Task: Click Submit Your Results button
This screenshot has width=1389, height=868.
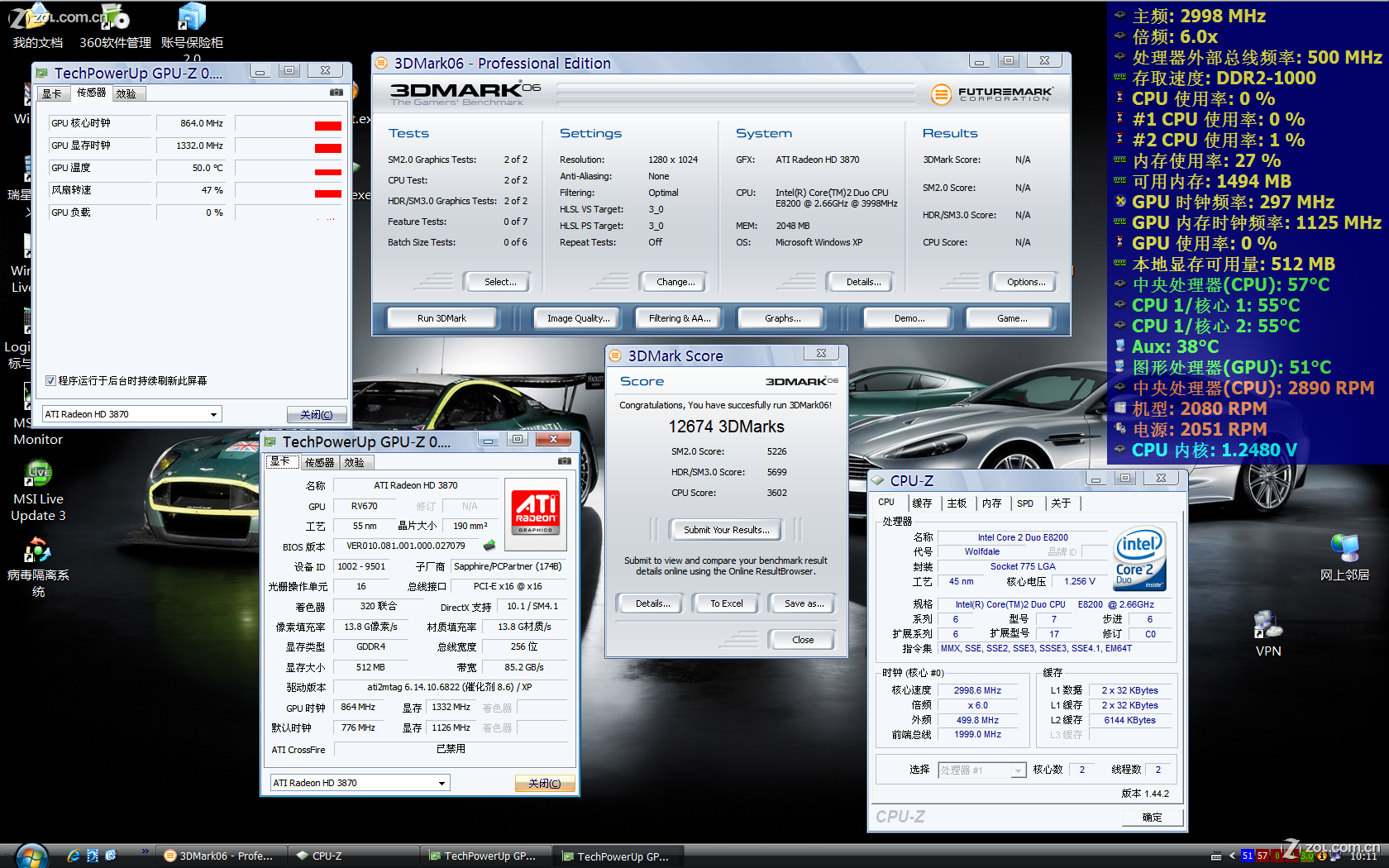Action: [726, 530]
